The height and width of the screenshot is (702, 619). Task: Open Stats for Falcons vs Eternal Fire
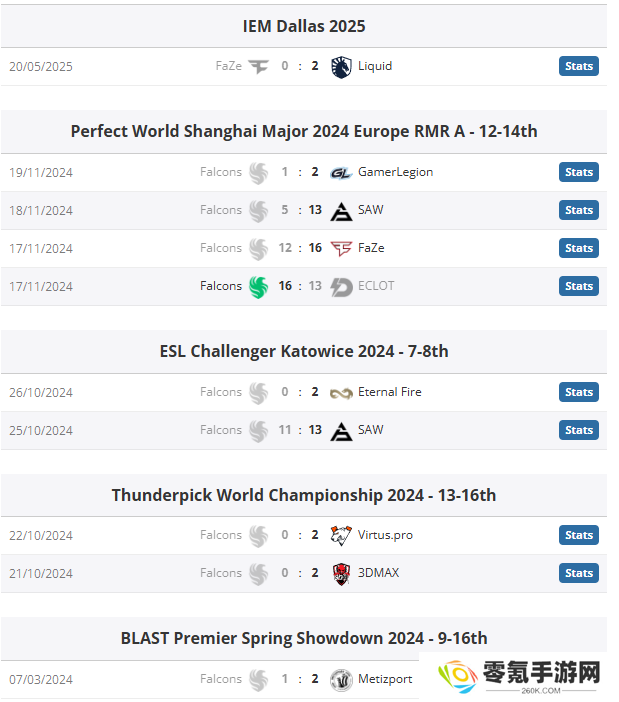pos(578,392)
